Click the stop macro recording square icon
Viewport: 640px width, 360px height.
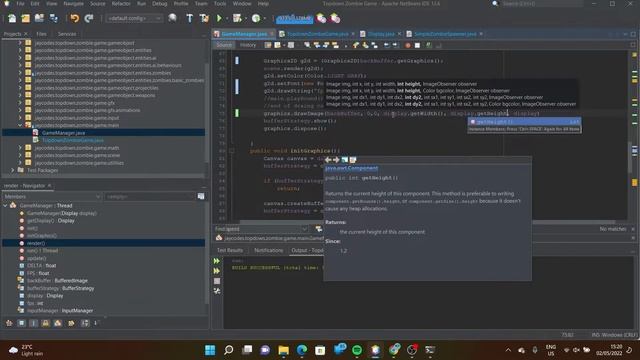(417, 45)
